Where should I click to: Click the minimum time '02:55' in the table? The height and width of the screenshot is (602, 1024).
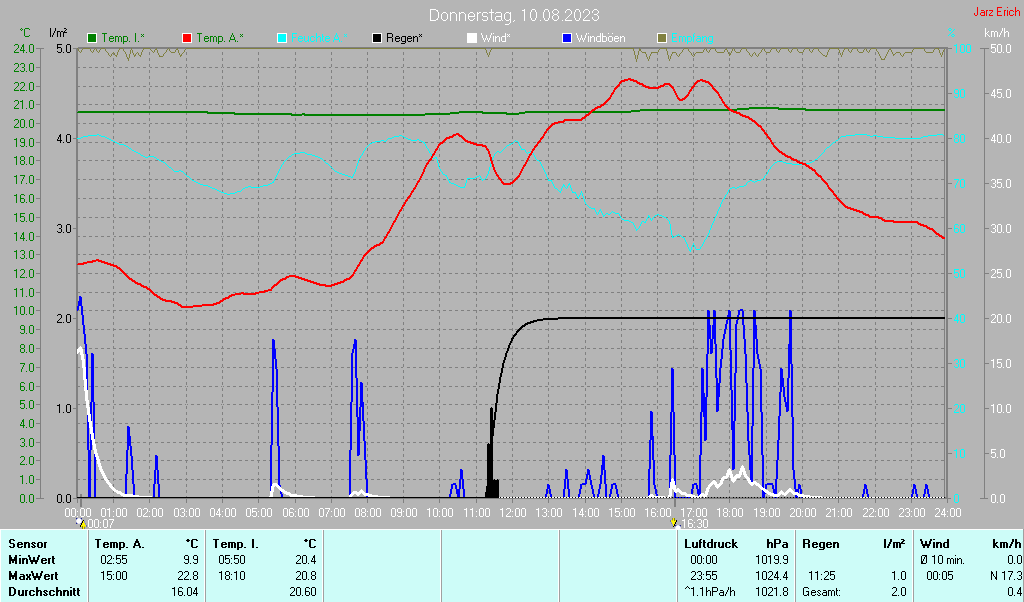click(114, 560)
